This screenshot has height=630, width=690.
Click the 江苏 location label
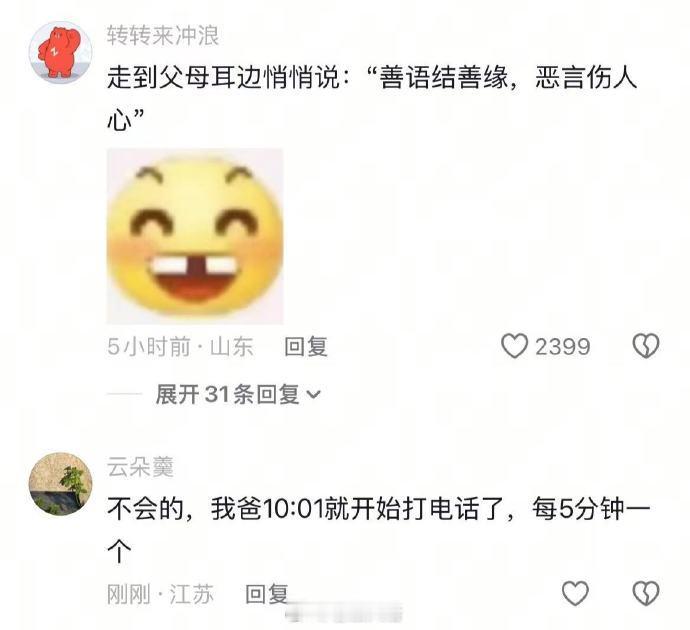click(x=192, y=594)
